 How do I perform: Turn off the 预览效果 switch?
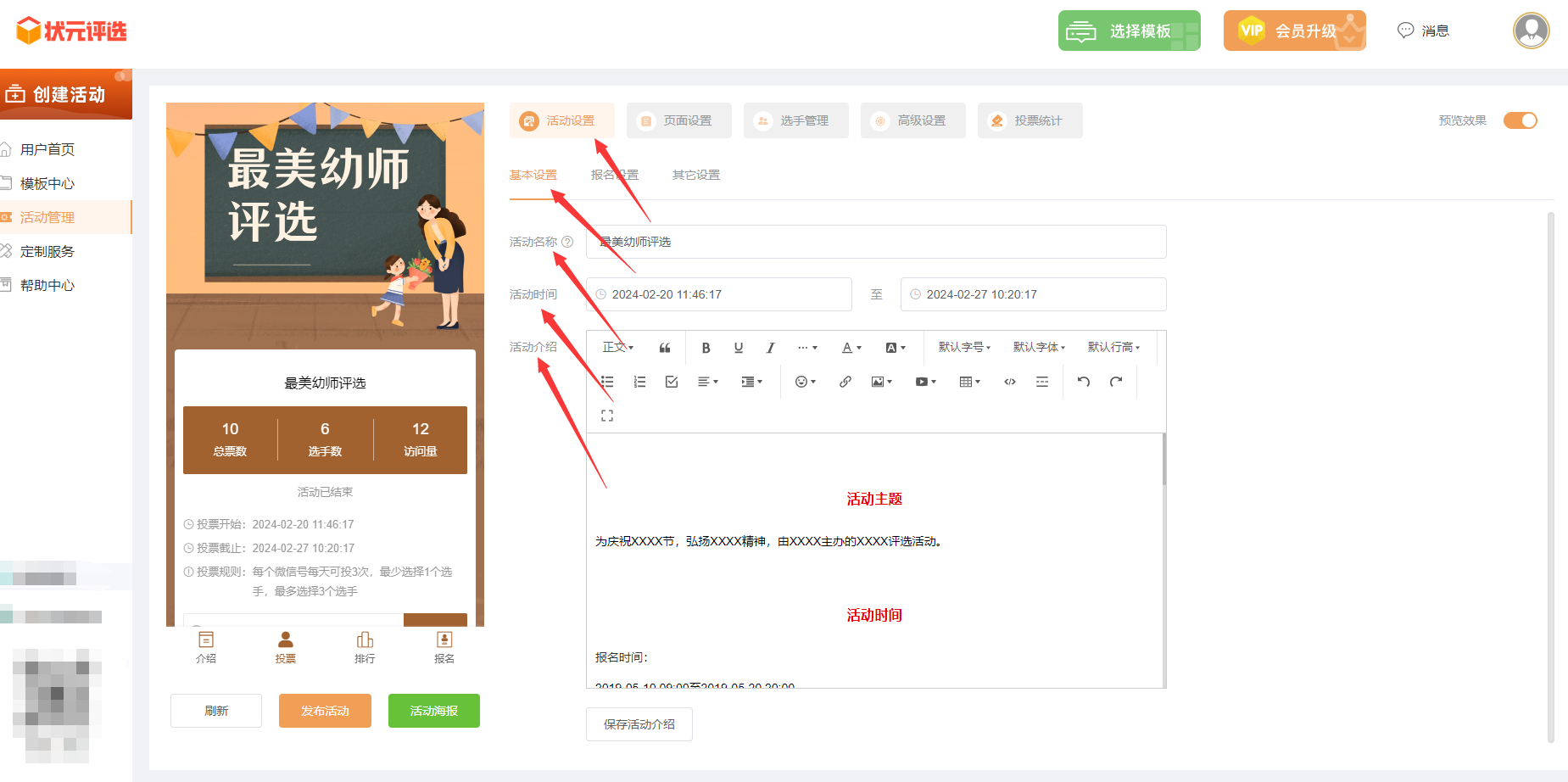pos(1520,120)
